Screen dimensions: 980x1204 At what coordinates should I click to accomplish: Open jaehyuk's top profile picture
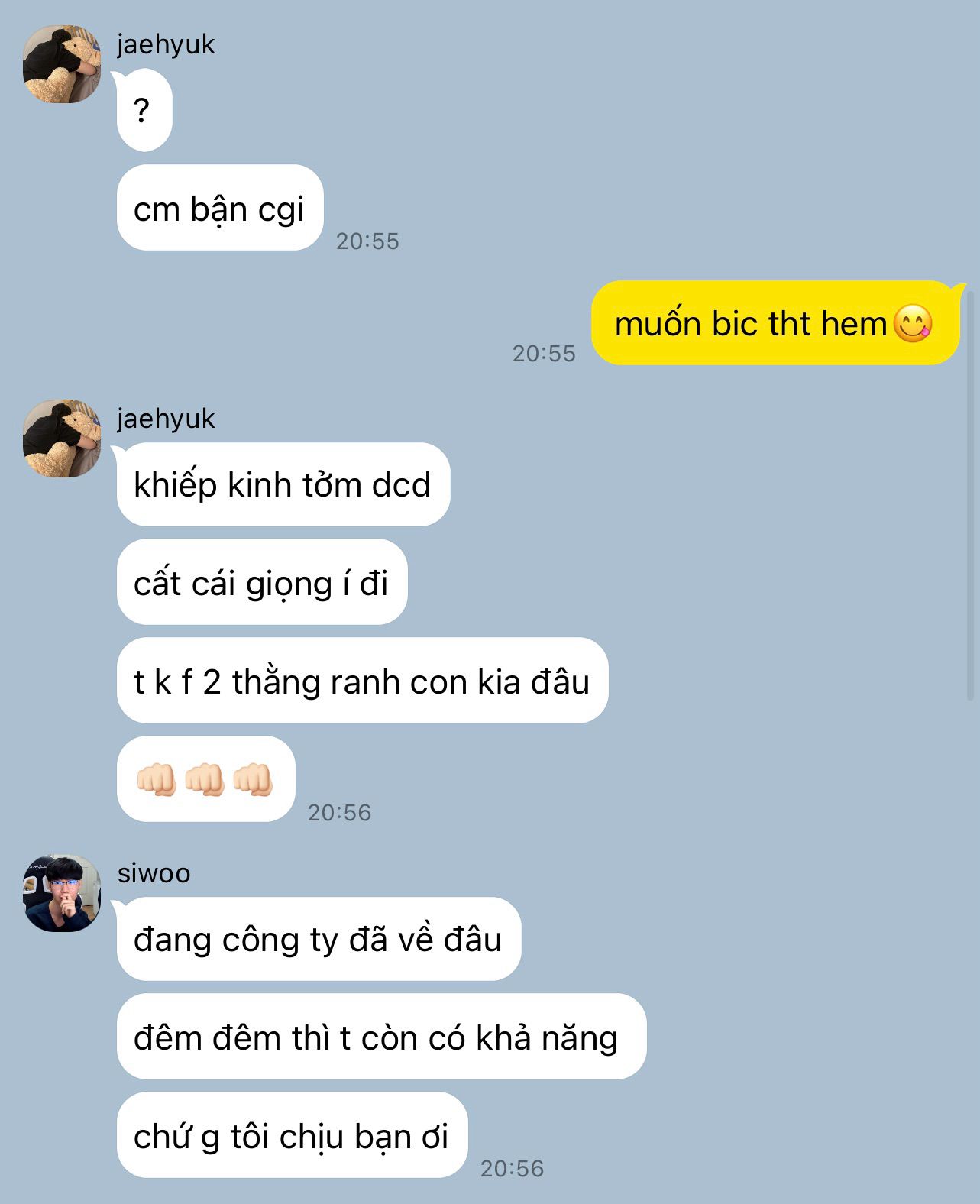click(x=62, y=64)
